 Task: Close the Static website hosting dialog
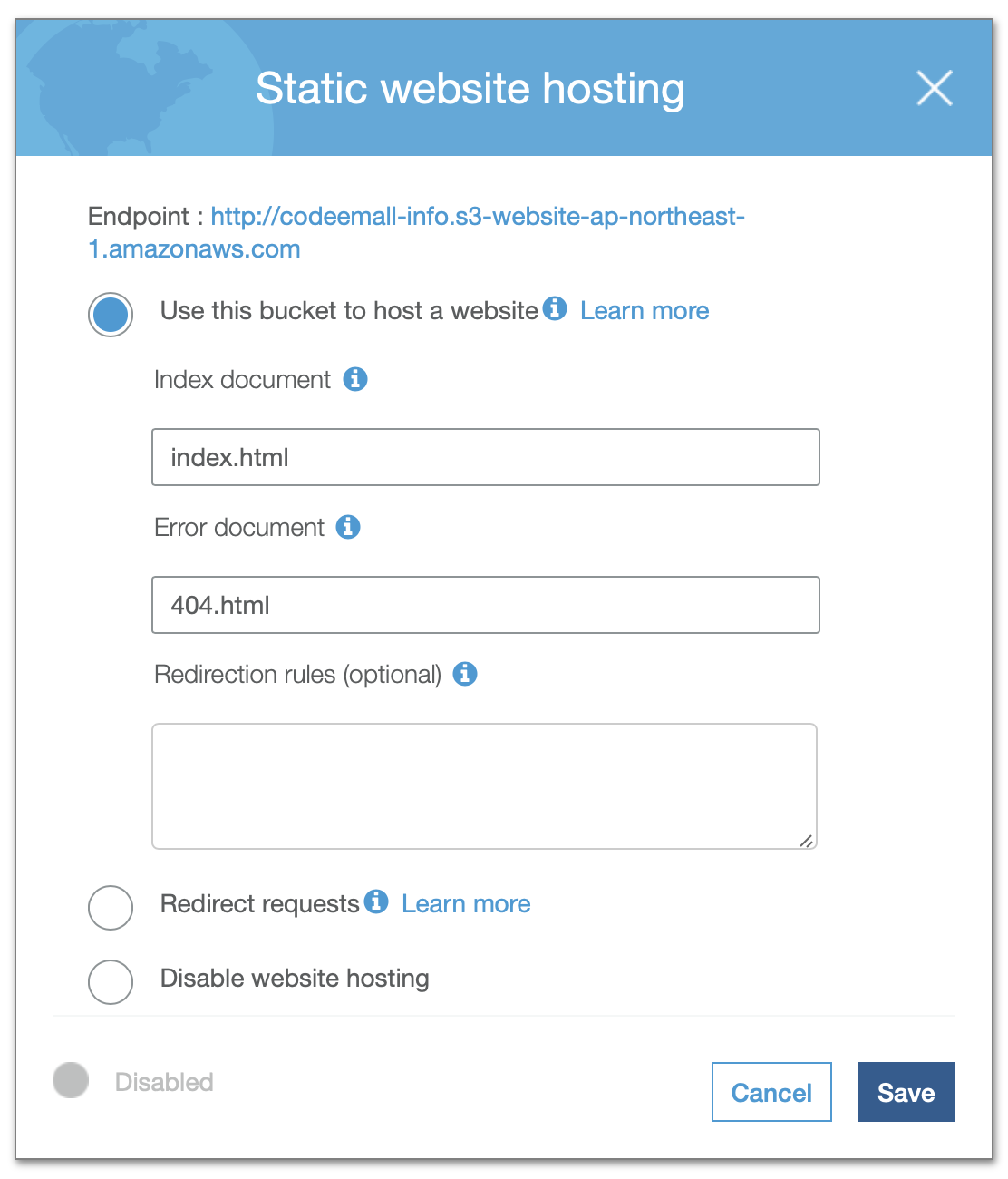935,88
